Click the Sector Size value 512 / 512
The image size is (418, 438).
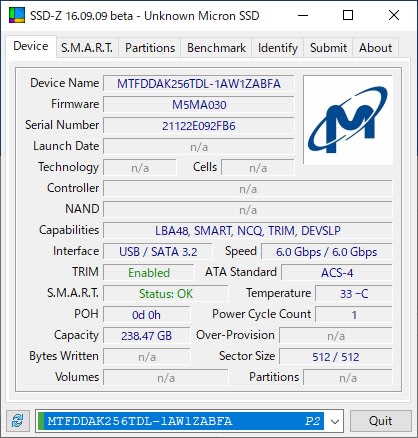click(336, 357)
